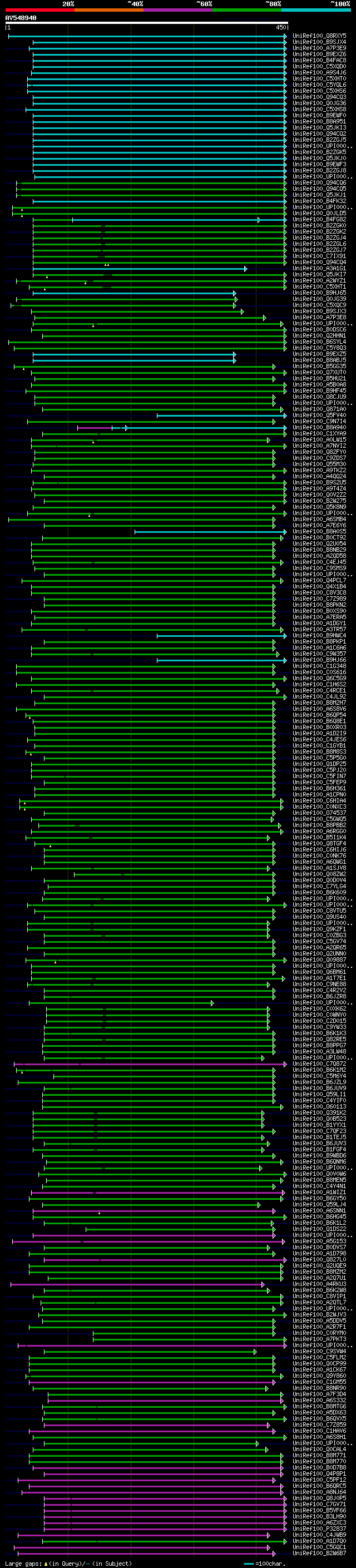356x1568 pixels.
Task: Click the white query sequence bar
Action: pos(147,22)
